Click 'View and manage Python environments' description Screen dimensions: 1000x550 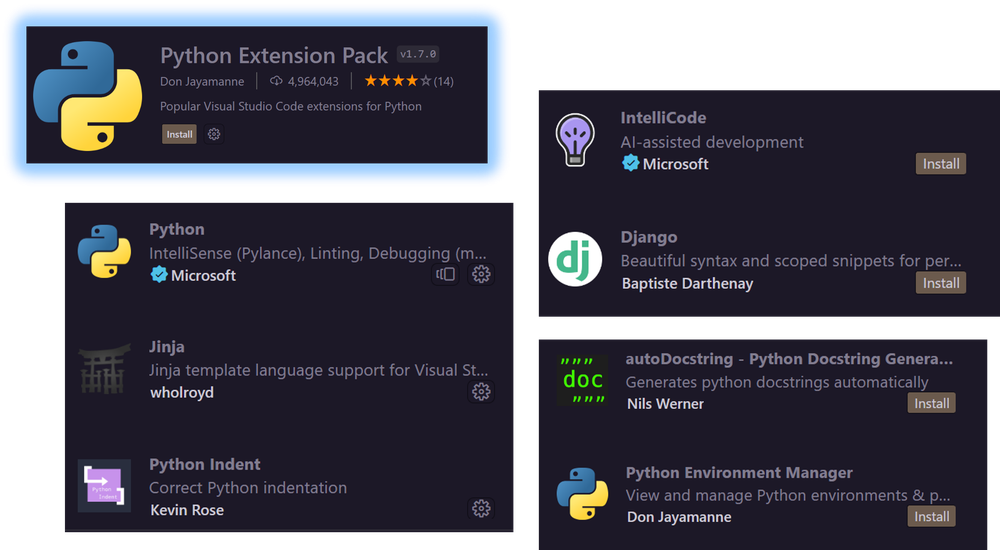point(788,495)
